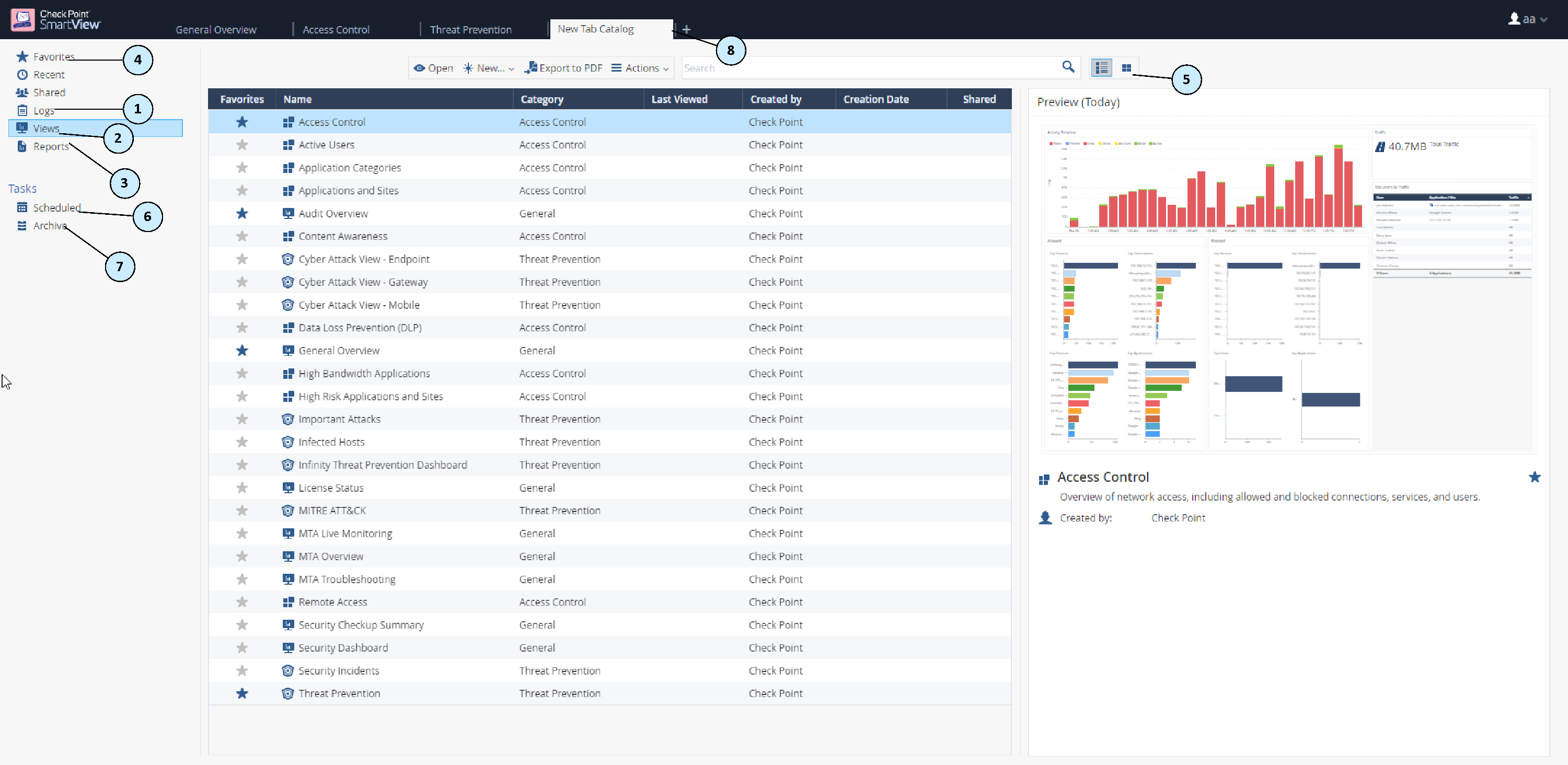Open the search magnifier icon
The height and width of the screenshot is (765, 1568).
pyautogui.click(x=1068, y=67)
